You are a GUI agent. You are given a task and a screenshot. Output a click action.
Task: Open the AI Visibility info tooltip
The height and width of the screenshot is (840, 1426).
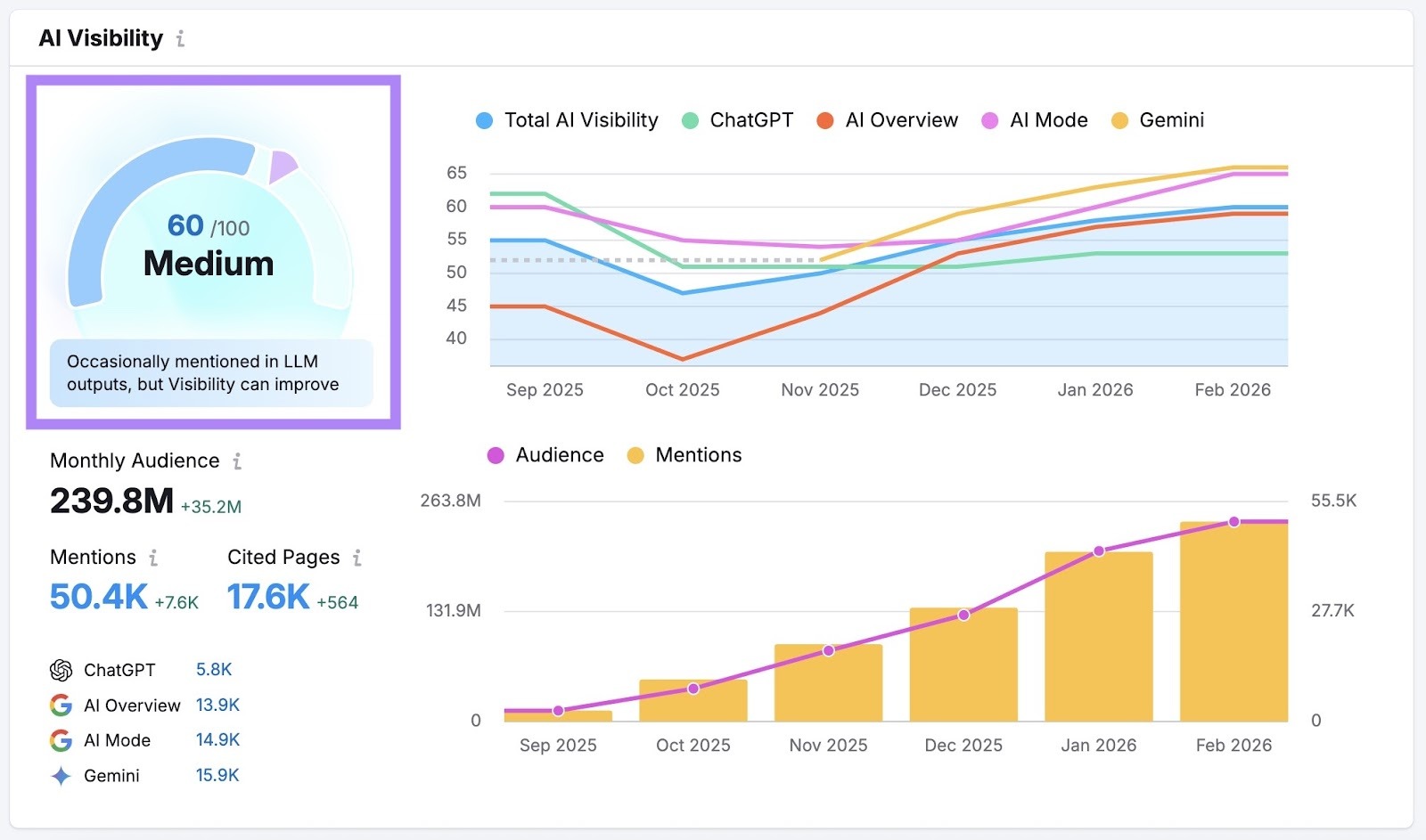[181, 38]
